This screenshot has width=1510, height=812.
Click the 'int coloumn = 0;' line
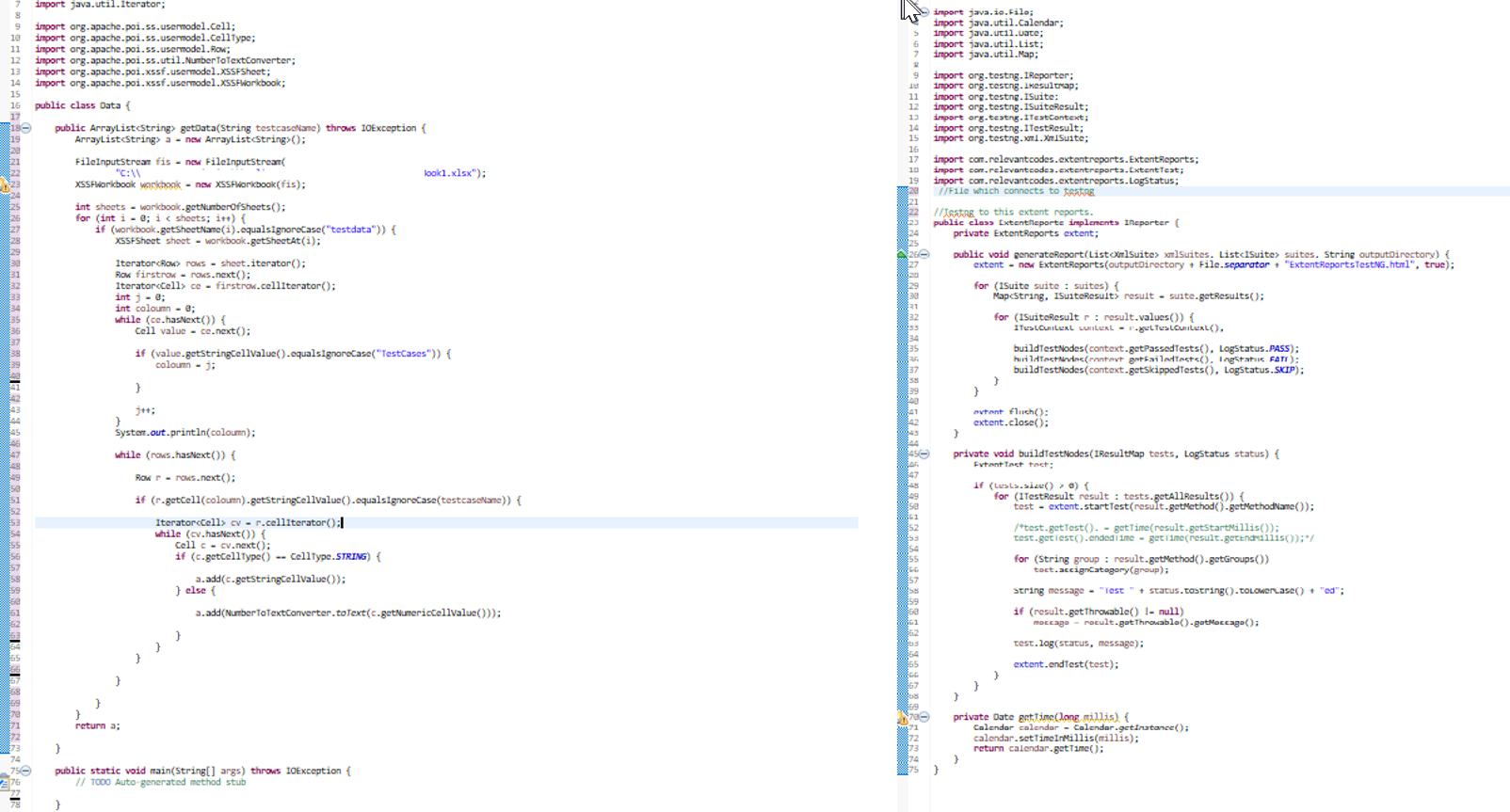click(x=154, y=309)
